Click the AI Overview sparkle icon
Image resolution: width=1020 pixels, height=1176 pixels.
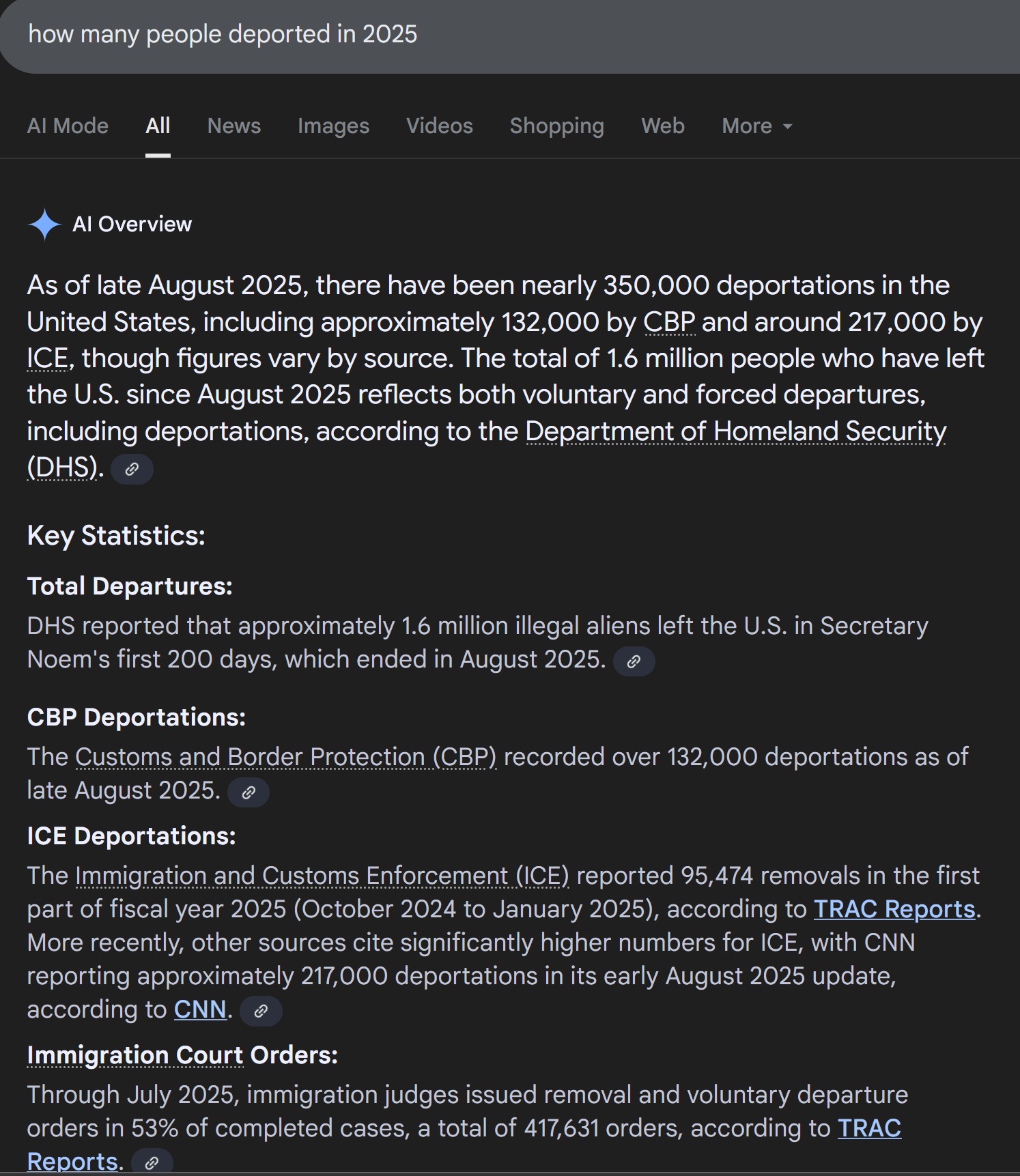[44, 225]
